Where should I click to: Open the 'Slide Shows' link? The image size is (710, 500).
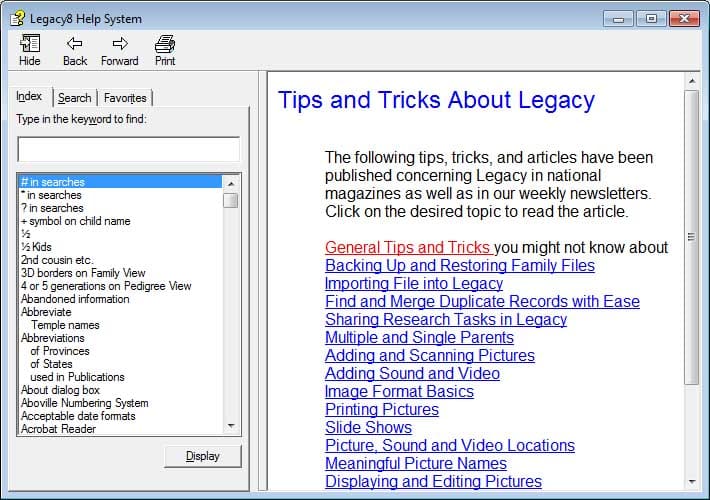pos(369,428)
